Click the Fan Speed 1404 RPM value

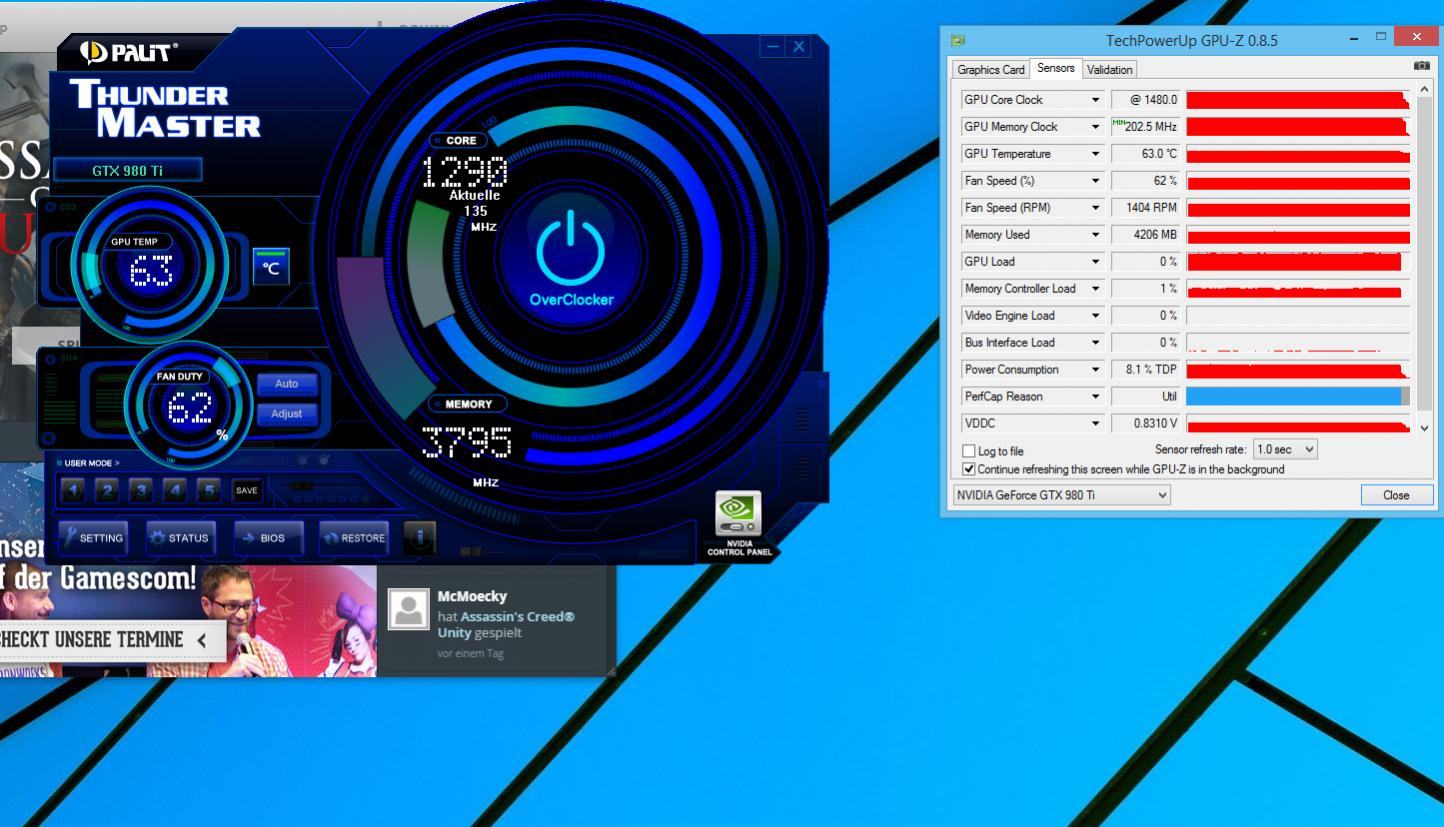[1146, 208]
